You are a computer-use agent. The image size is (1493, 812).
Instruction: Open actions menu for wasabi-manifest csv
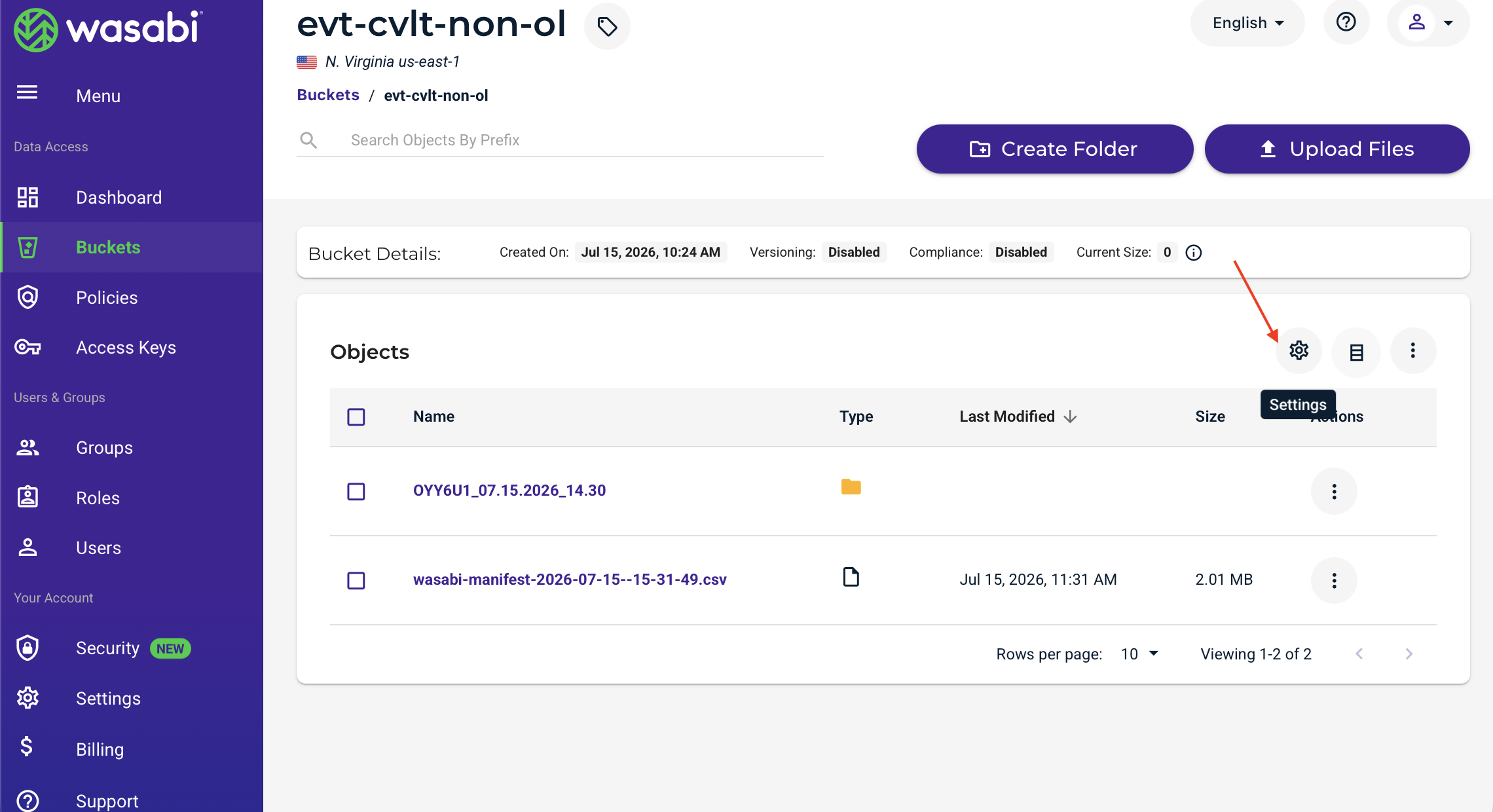click(1334, 580)
